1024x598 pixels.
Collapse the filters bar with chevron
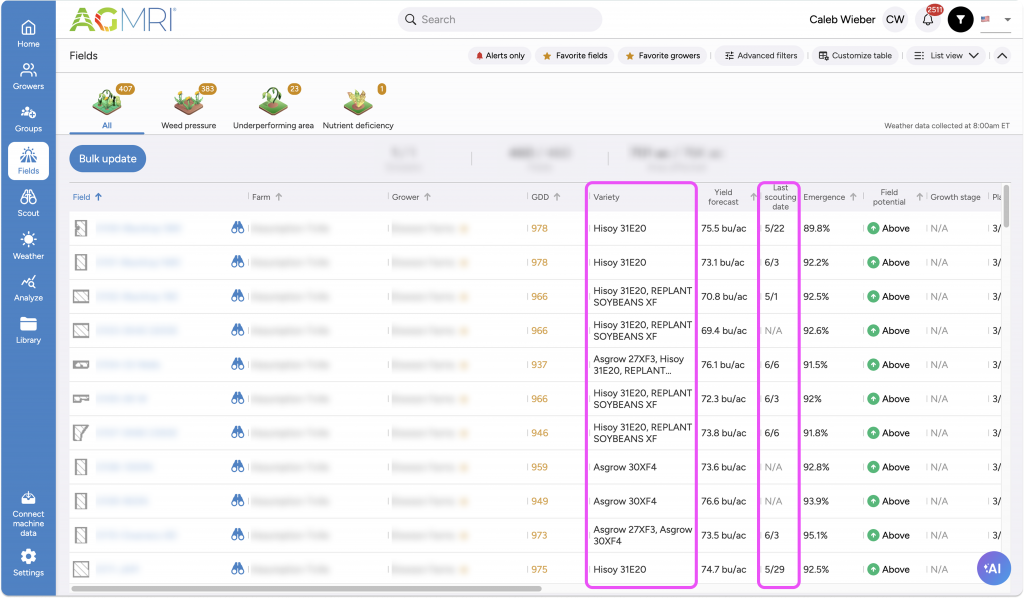click(1002, 55)
